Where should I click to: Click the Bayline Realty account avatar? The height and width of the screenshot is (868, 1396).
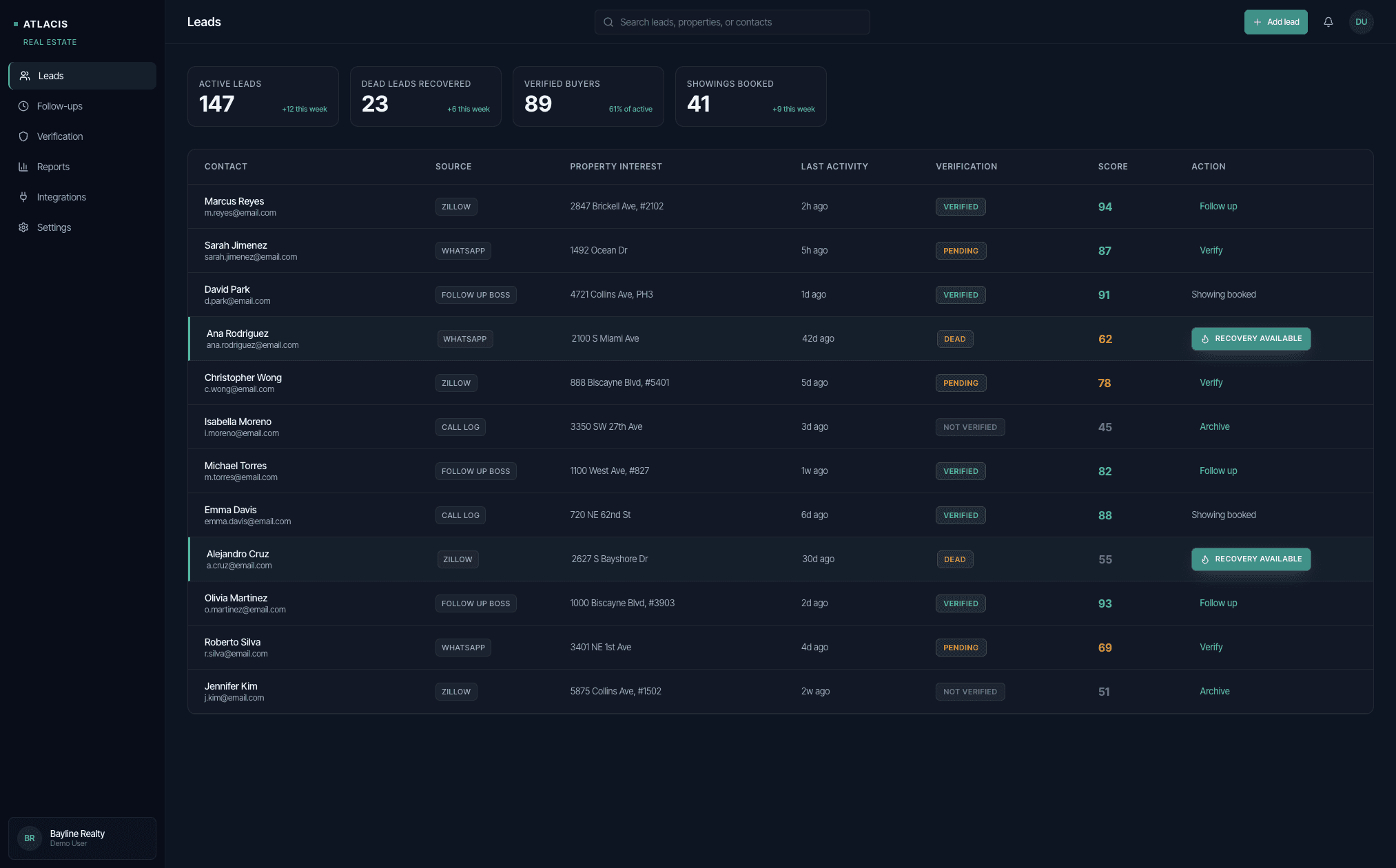point(30,838)
